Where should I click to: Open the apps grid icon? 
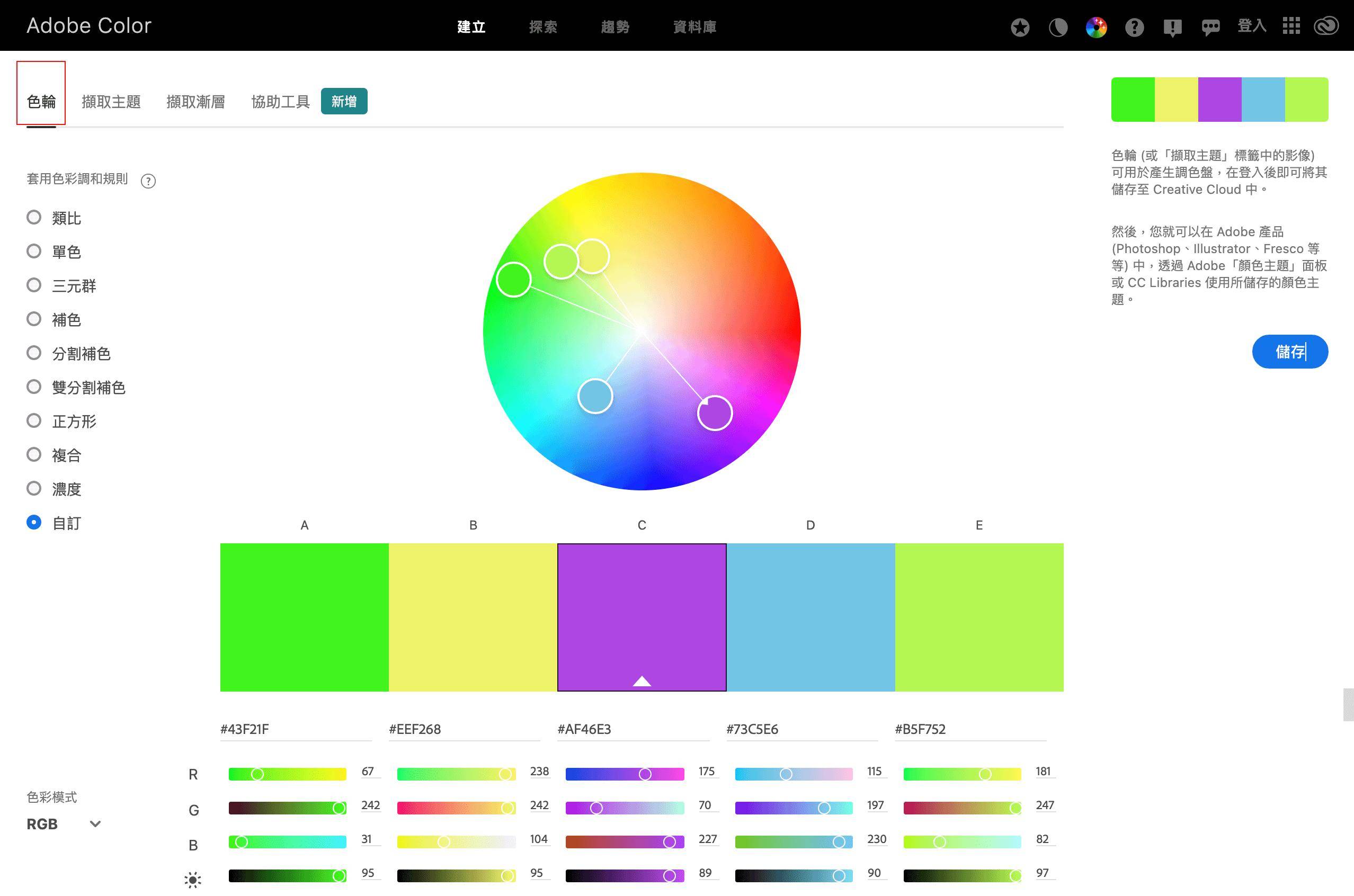1291,26
